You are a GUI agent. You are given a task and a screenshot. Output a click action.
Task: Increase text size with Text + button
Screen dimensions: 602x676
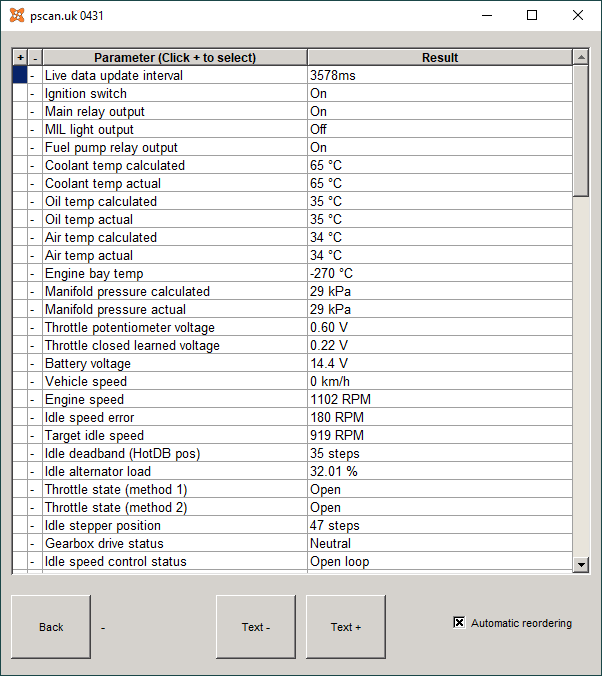pyautogui.click(x=346, y=627)
